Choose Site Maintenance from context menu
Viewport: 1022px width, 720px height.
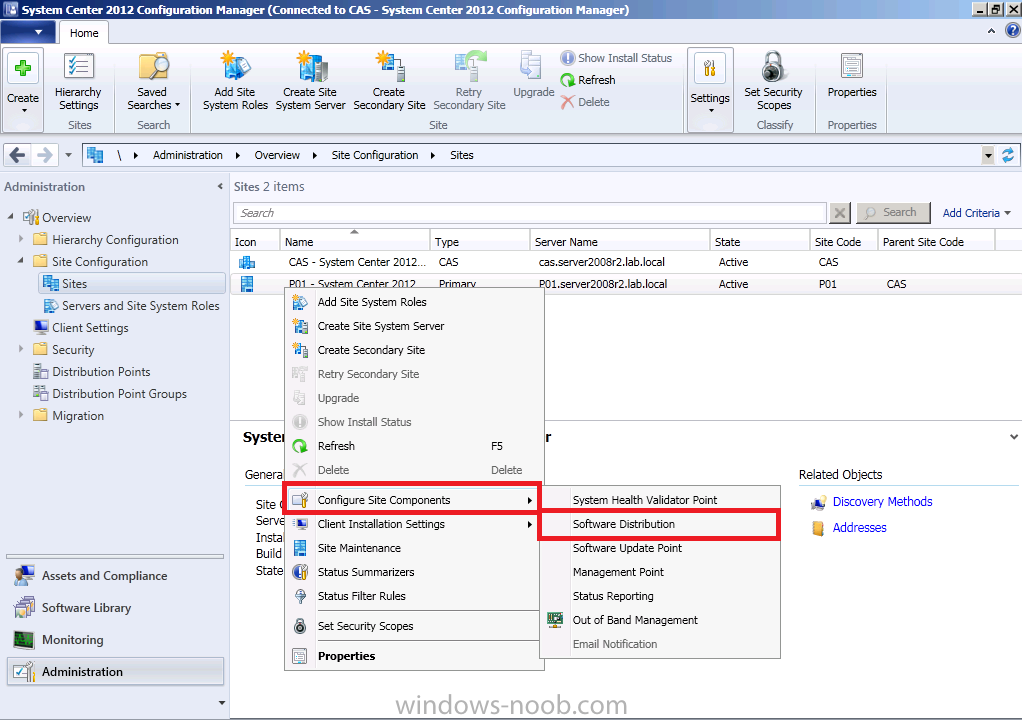pos(414,549)
